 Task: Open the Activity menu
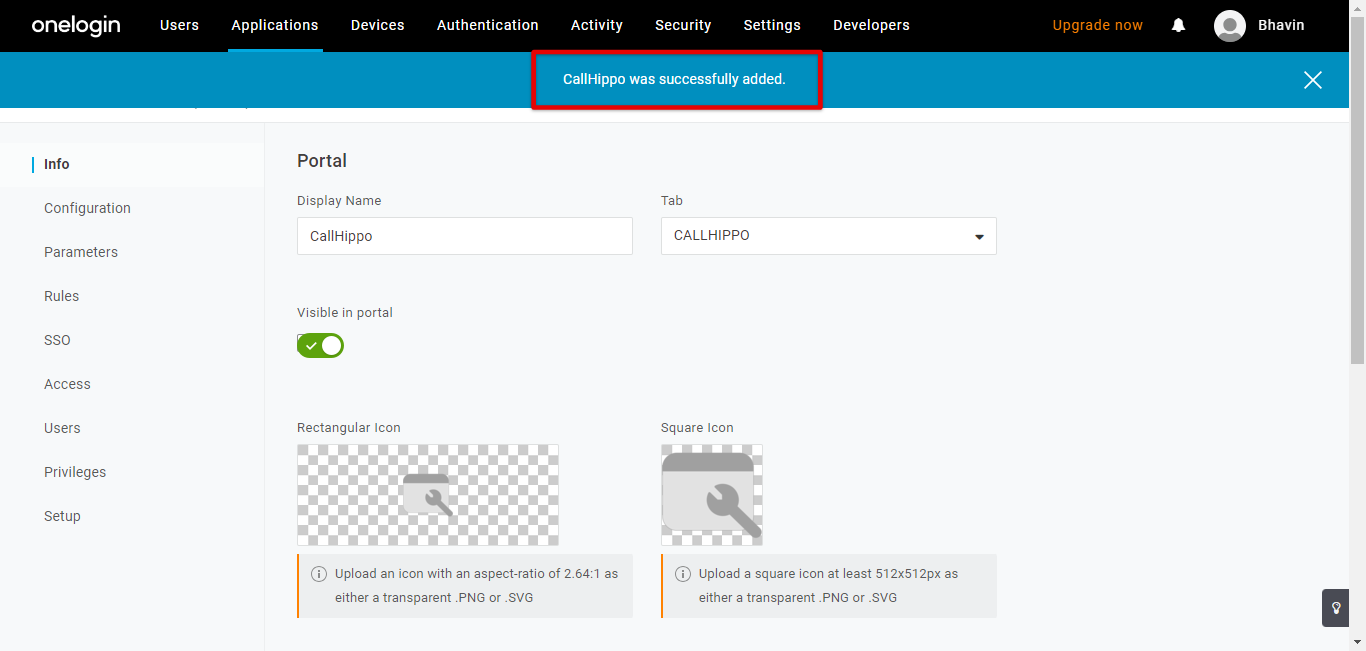597,25
